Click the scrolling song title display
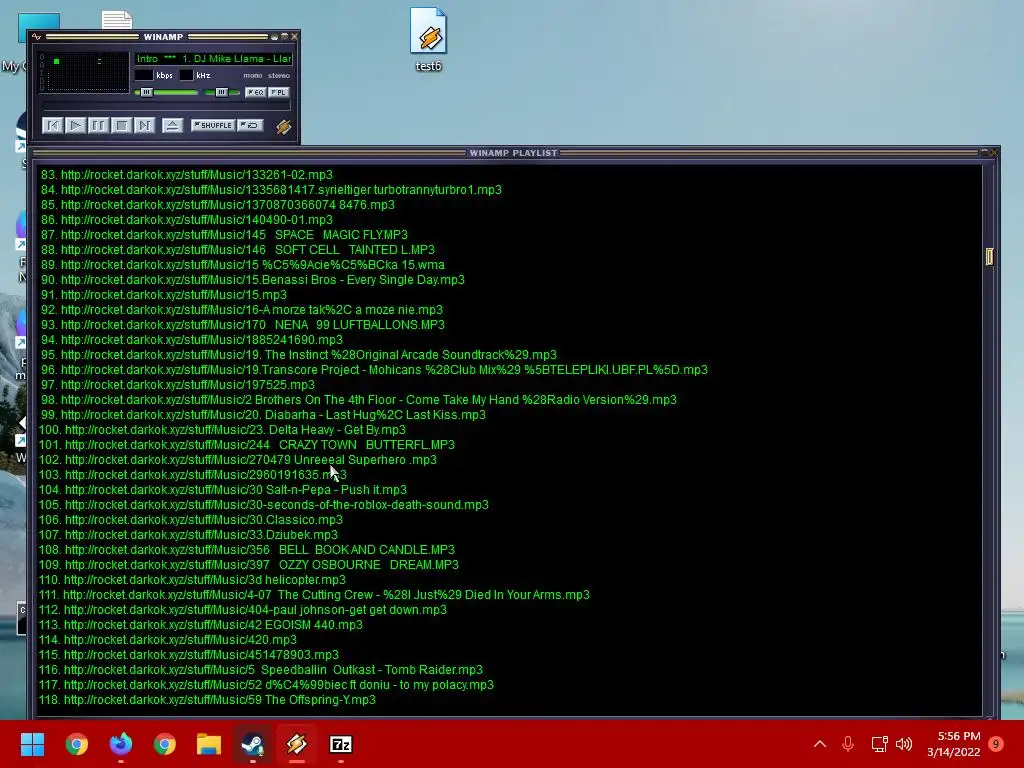Viewport: 1024px width, 768px height. [214, 59]
